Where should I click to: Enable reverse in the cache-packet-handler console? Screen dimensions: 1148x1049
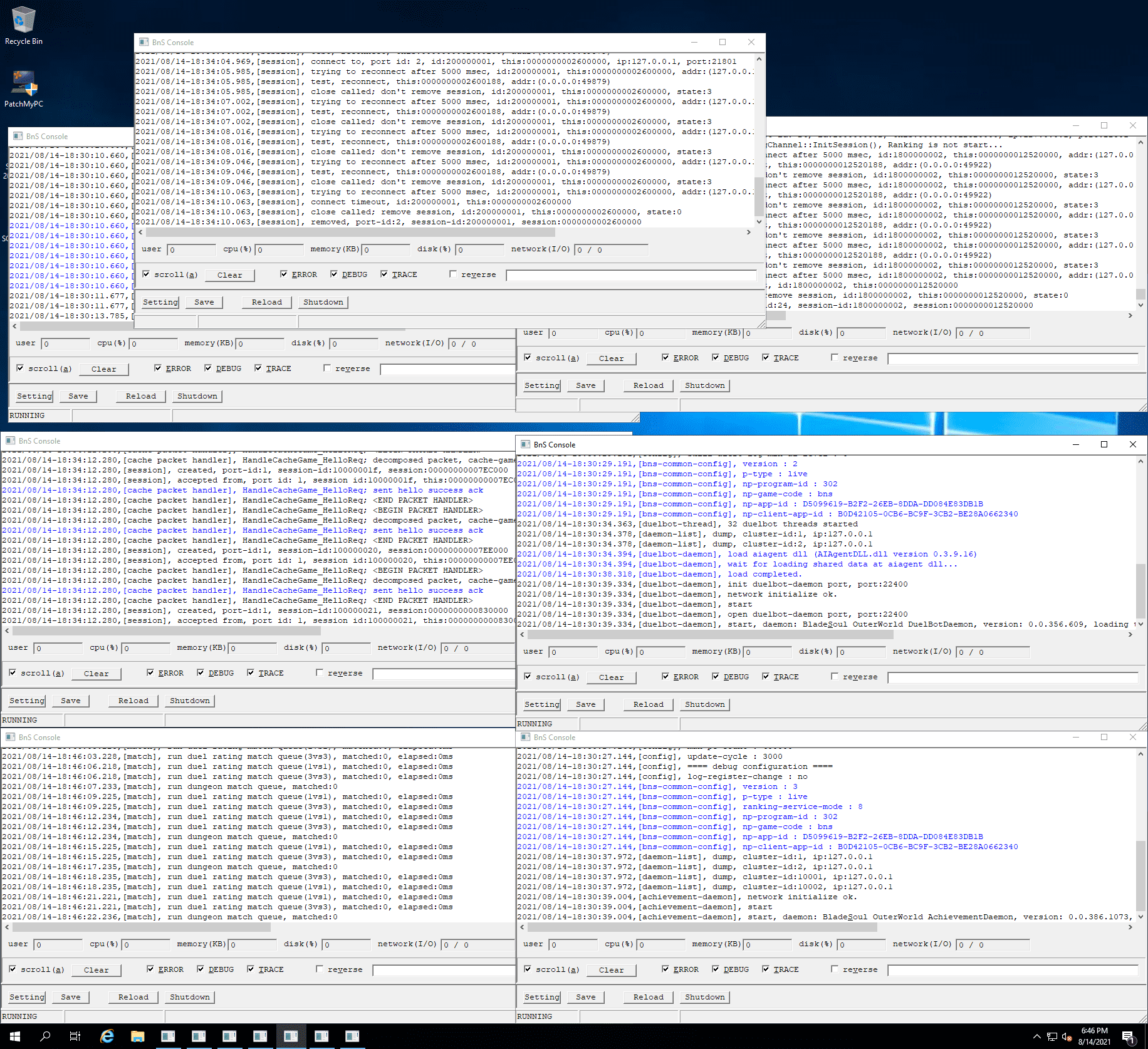(320, 672)
